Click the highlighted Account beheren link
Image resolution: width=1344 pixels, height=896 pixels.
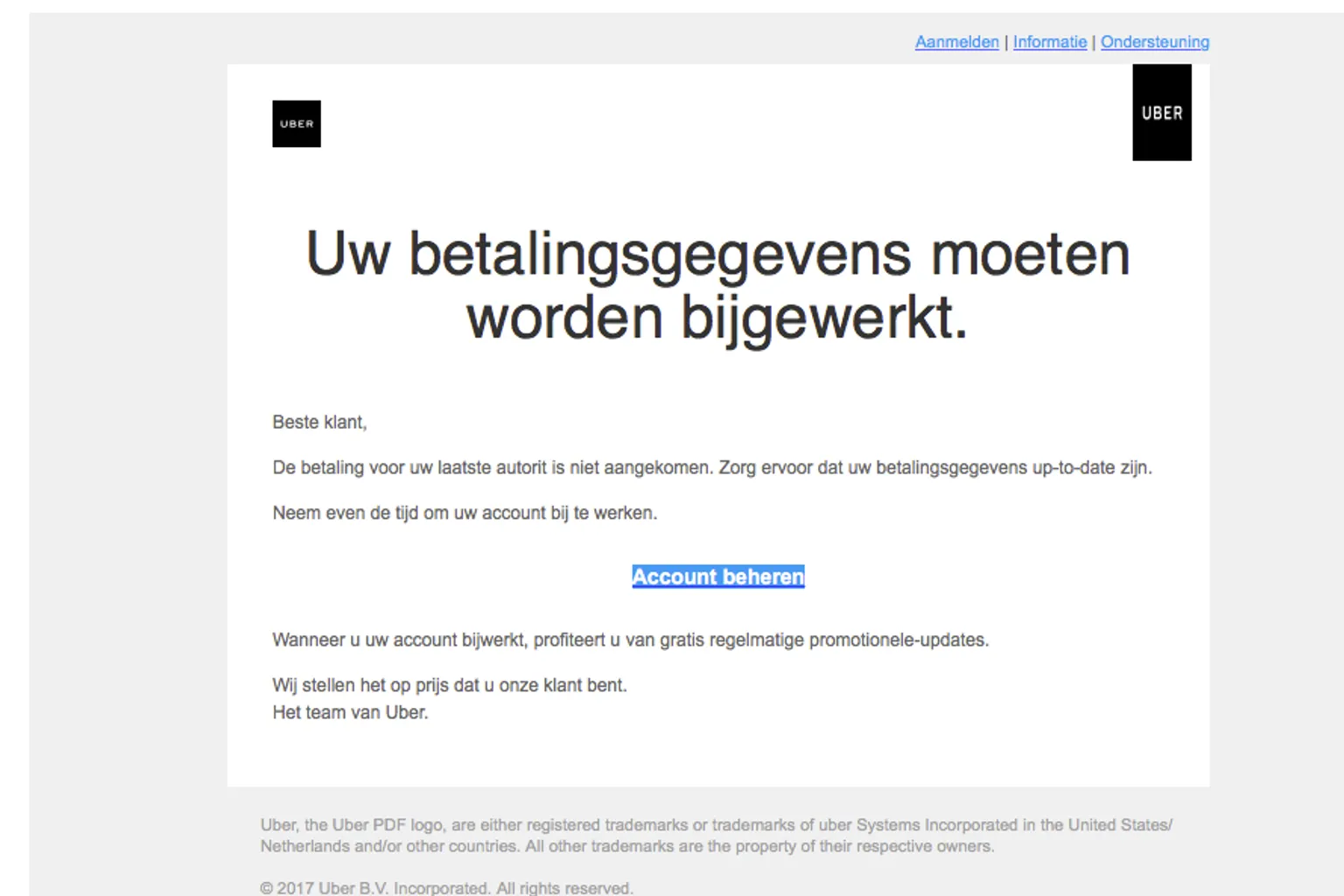point(717,577)
